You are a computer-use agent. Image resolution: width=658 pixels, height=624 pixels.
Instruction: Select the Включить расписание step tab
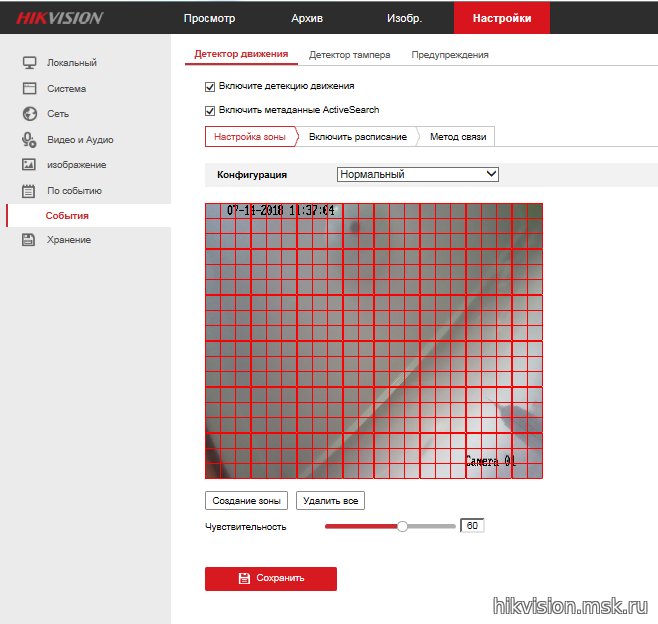click(358, 137)
